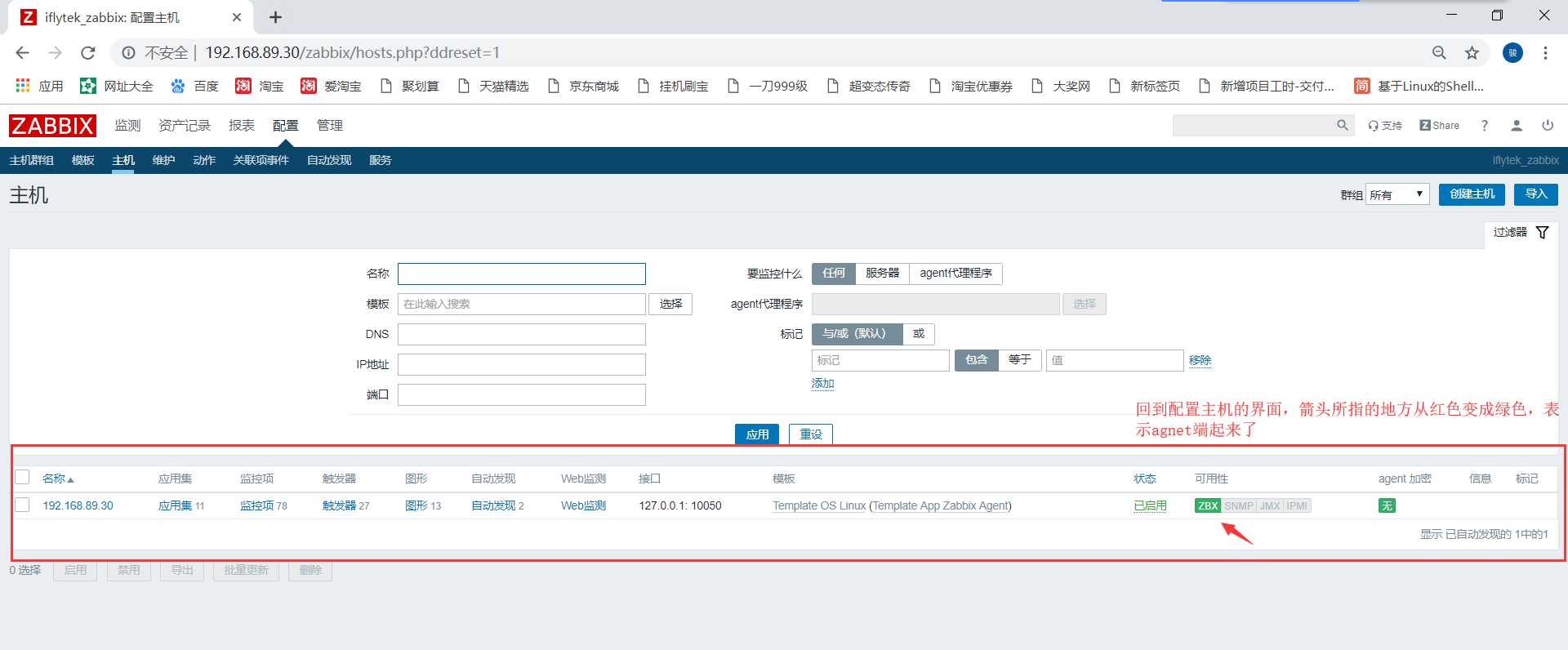Image resolution: width=1568 pixels, height=650 pixels.
Task: Open a new browser tab
Action: [x=275, y=17]
